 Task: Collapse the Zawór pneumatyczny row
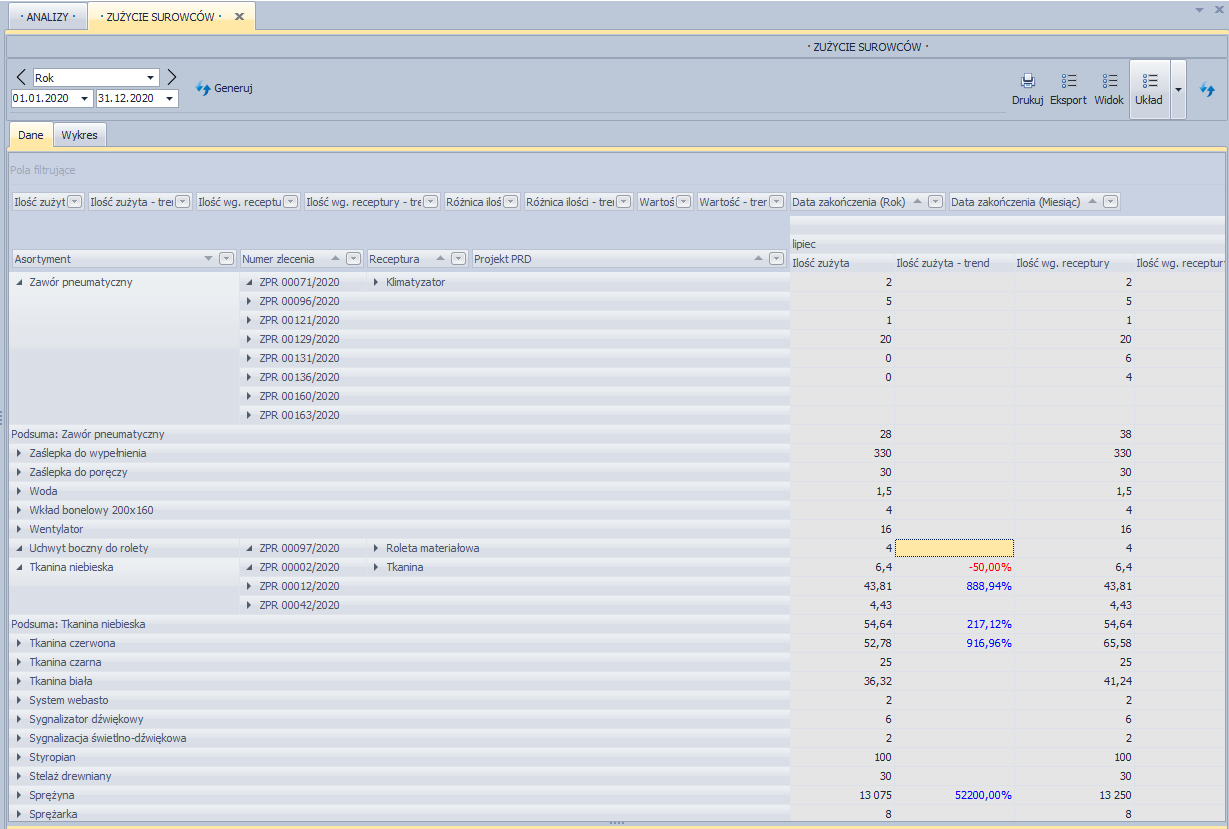coord(20,282)
